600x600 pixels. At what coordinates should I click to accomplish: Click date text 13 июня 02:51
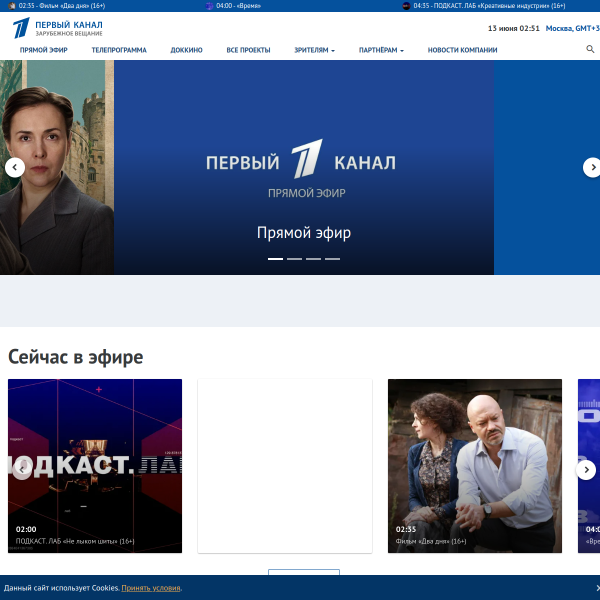click(514, 28)
